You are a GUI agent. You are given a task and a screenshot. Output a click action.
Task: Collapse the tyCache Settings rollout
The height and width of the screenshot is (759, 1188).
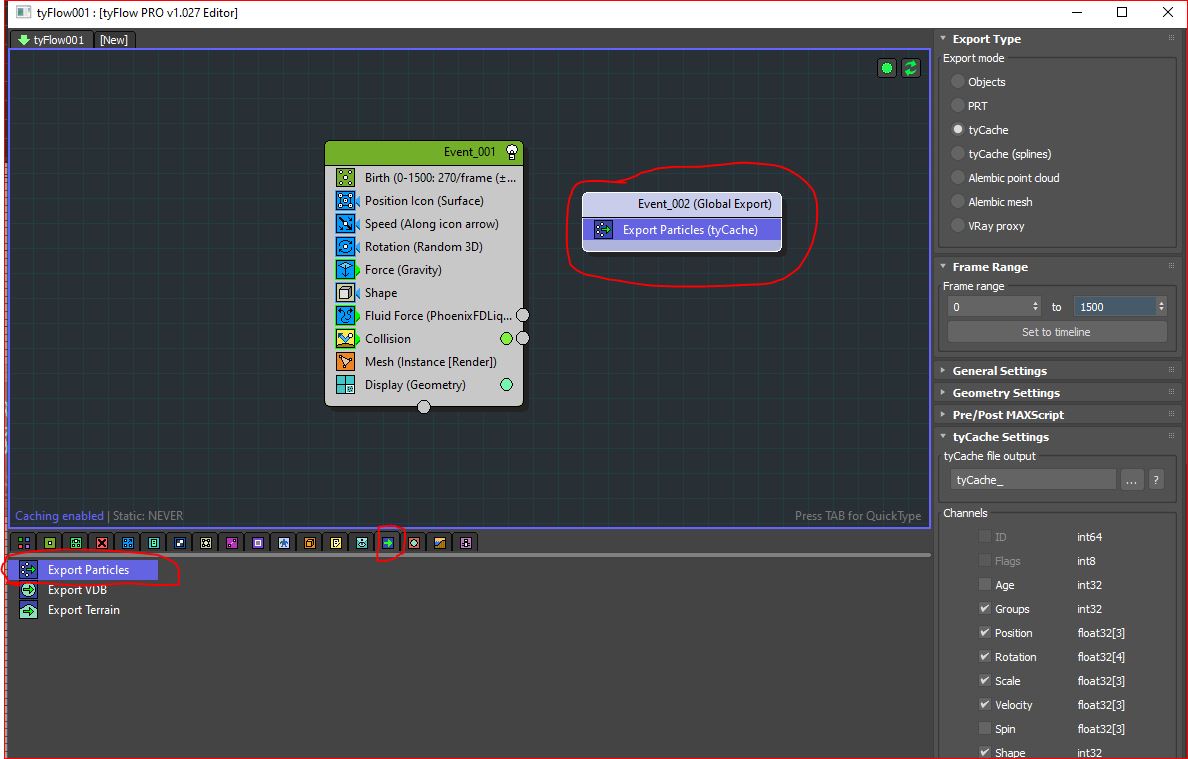pyautogui.click(x=943, y=436)
